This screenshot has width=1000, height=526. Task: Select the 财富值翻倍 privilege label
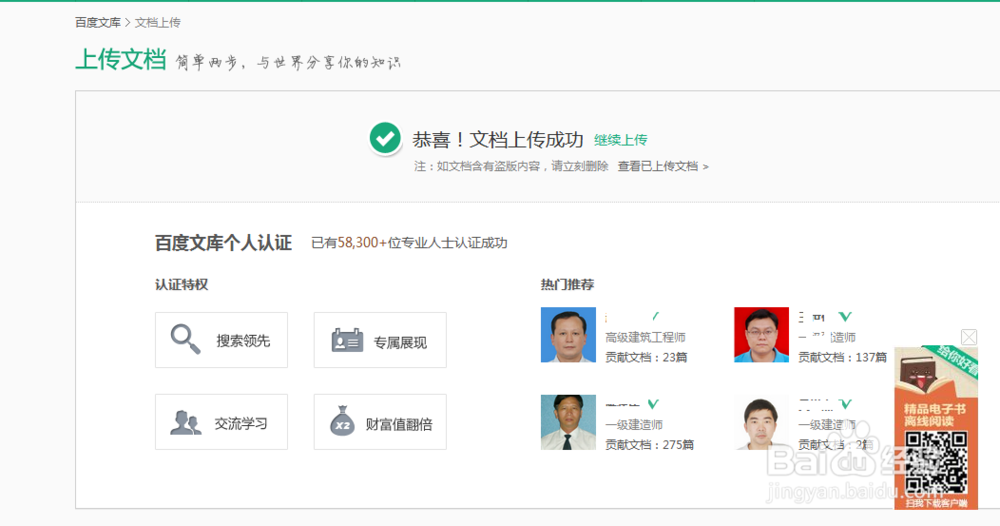(399, 425)
